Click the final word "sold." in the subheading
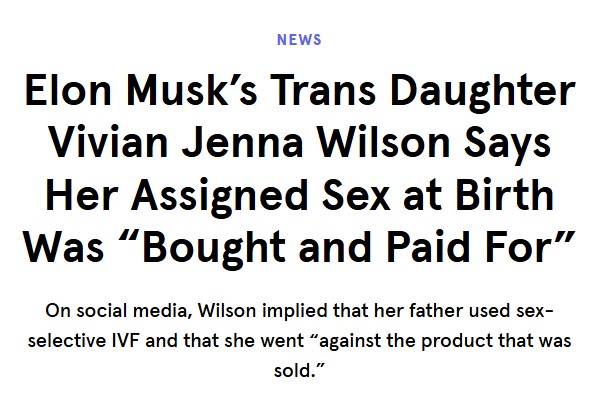Viewport: 606px width, 419px height. (x=303, y=370)
